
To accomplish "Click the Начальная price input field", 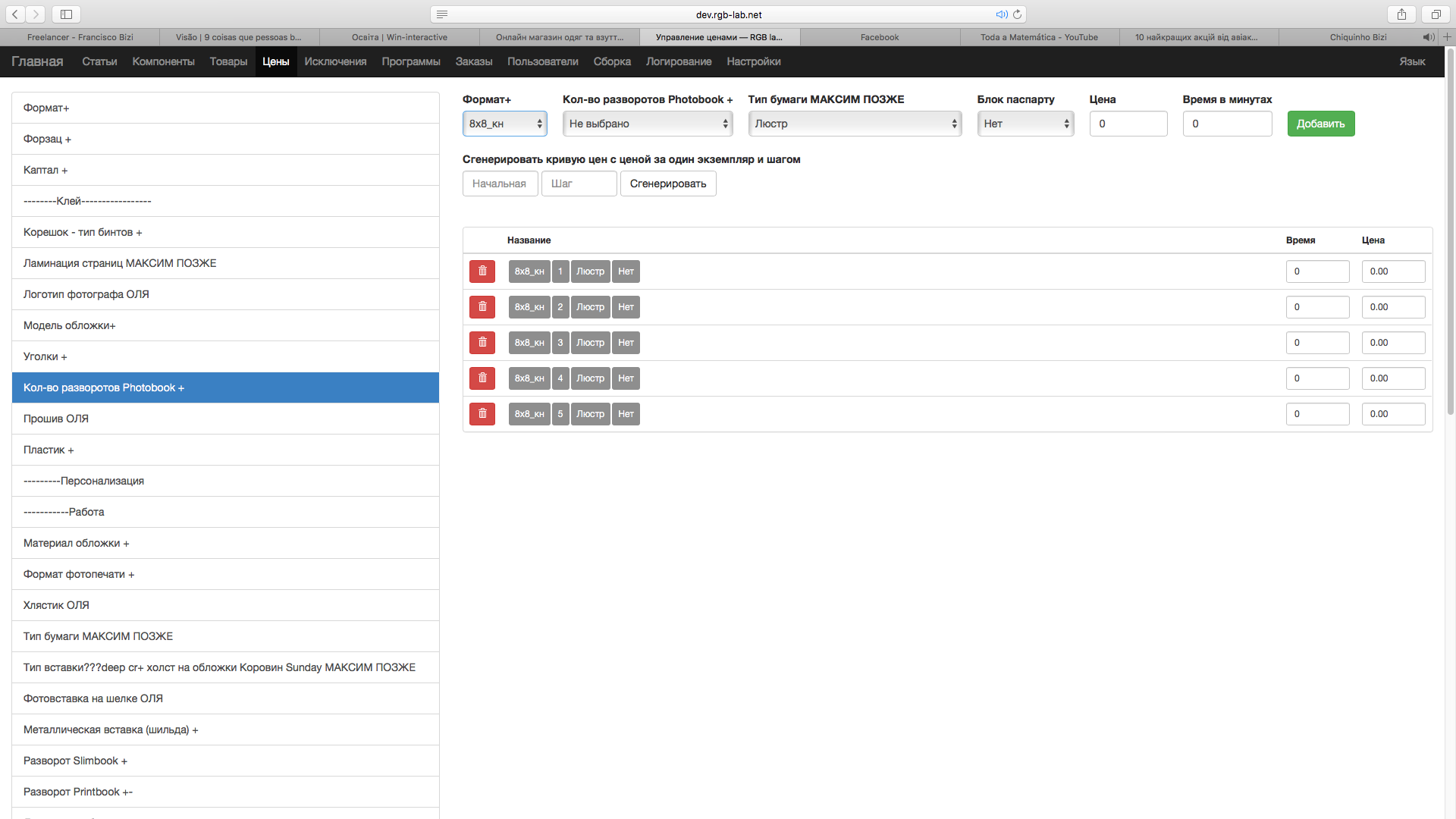I will point(500,184).
